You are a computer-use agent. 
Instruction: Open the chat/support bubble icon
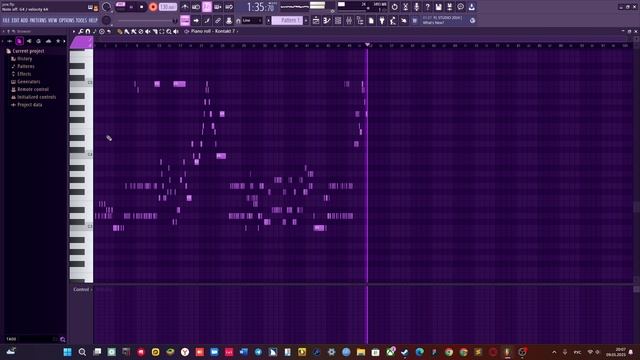pos(460,7)
